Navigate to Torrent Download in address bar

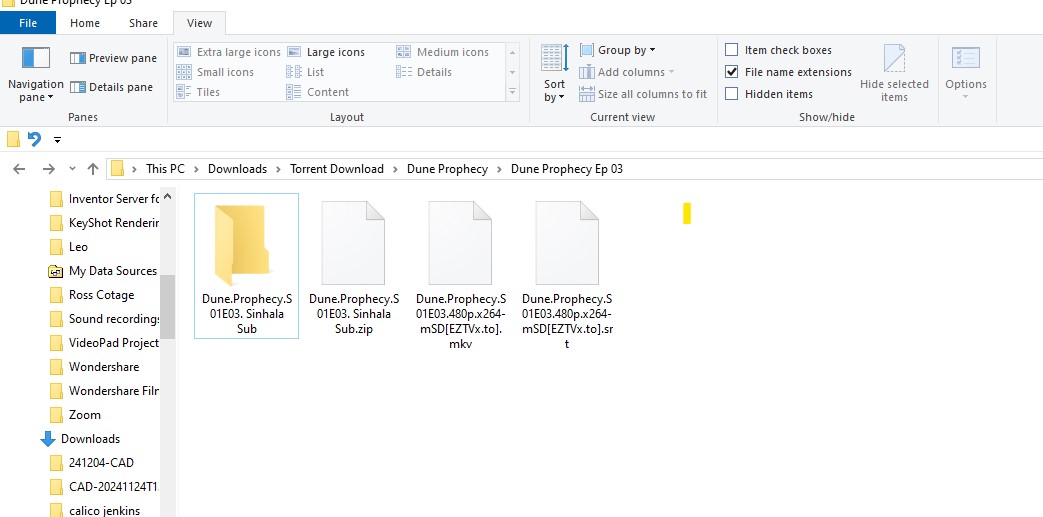point(337,169)
